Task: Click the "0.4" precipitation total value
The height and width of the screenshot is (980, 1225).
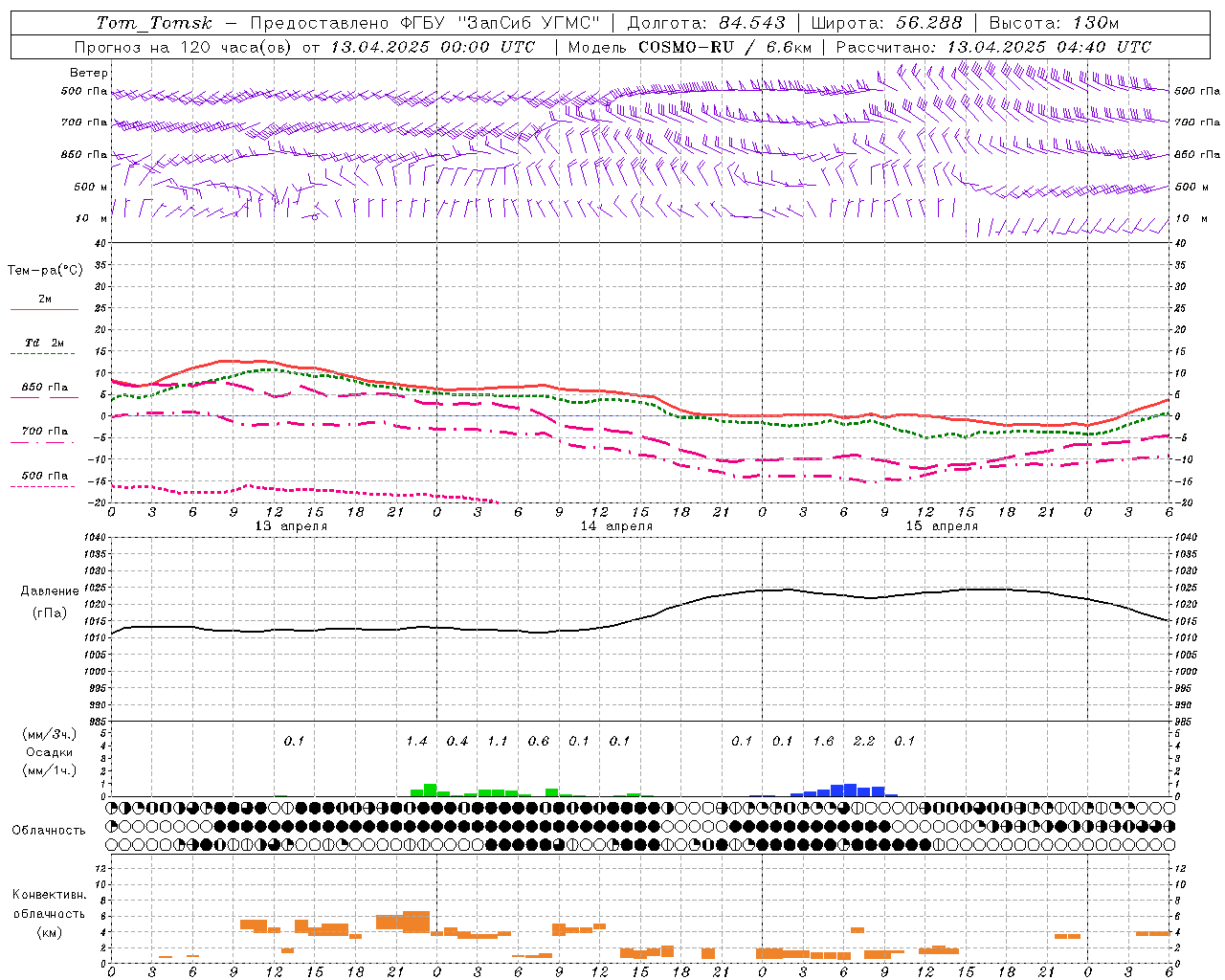Action: click(x=457, y=741)
